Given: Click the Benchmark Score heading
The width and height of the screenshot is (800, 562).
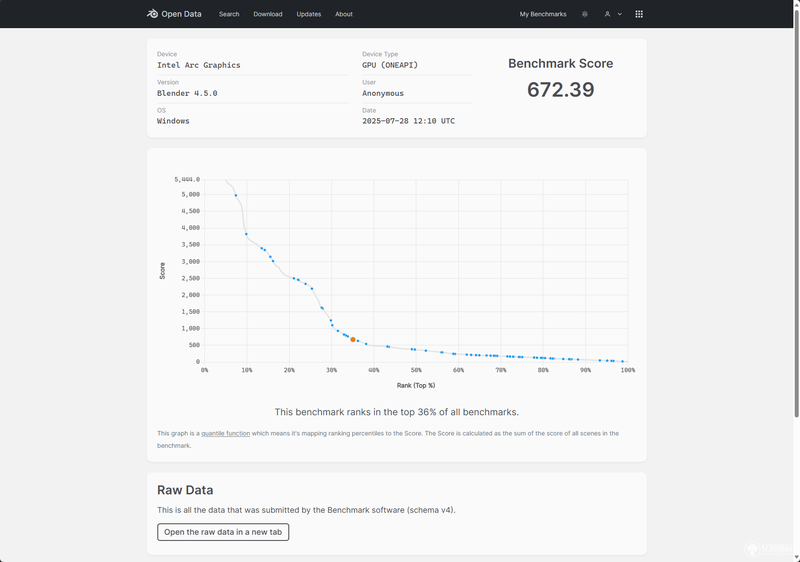Looking at the screenshot, I should (561, 64).
